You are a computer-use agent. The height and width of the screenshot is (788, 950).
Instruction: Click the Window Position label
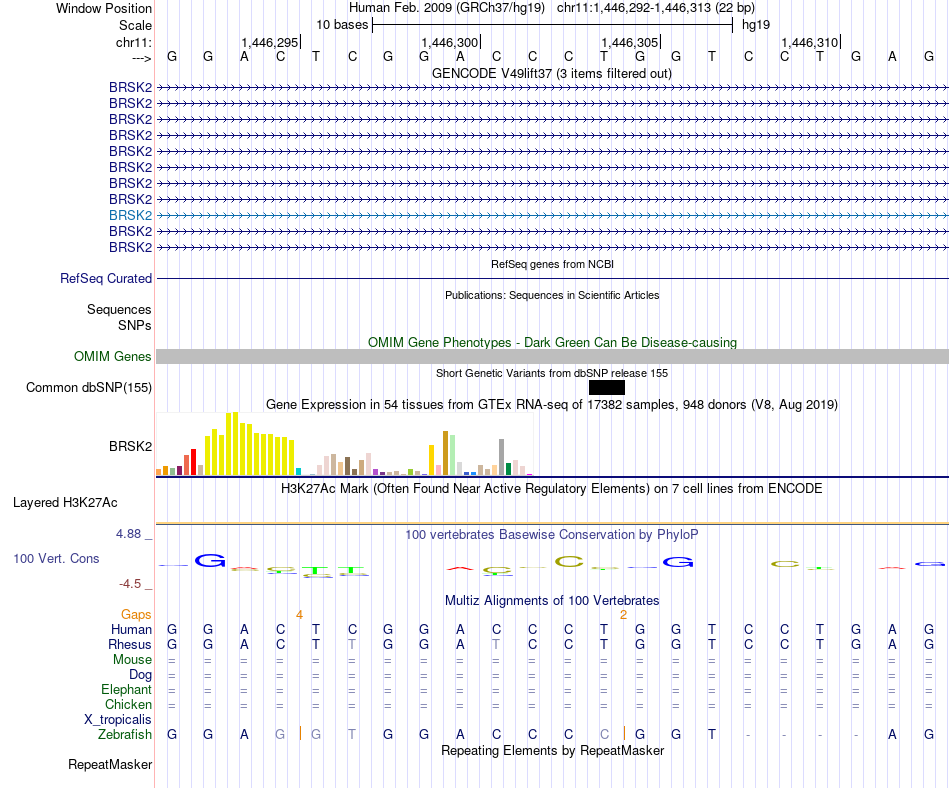[x=104, y=8]
